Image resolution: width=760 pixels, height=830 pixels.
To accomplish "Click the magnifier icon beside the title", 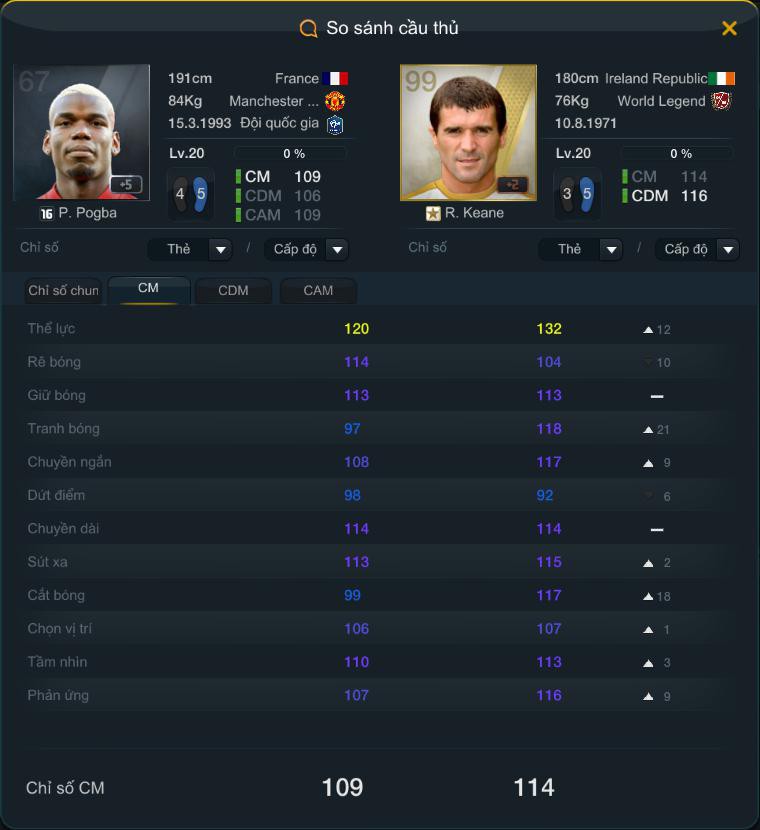I will click(308, 28).
